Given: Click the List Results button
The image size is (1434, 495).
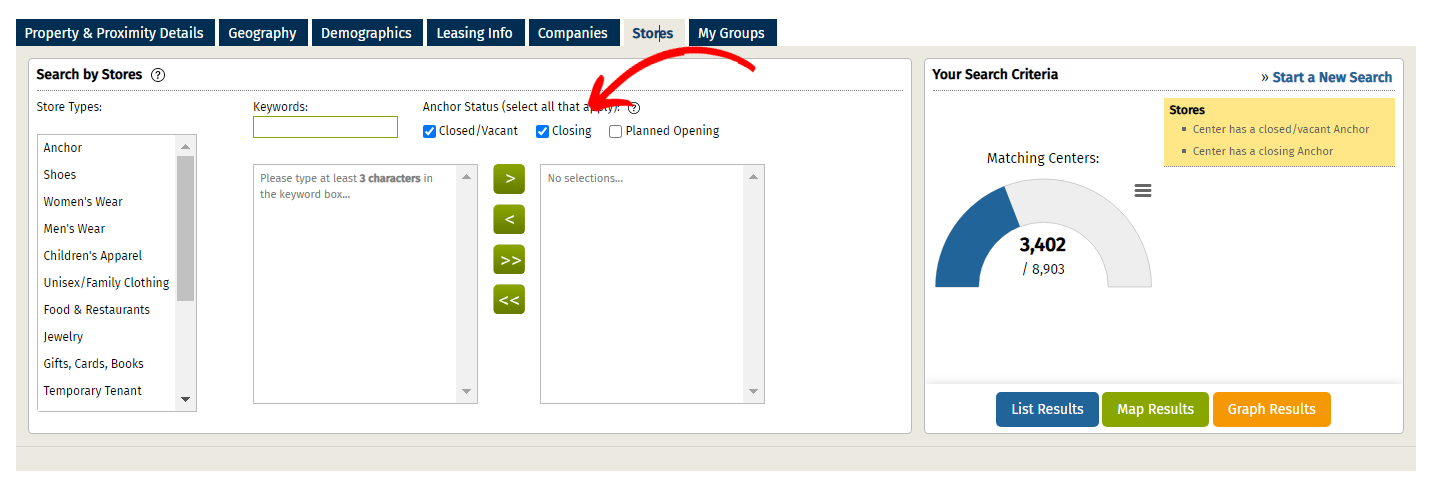Looking at the screenshot, I should pyautogui.click(x=1047, y=409).
